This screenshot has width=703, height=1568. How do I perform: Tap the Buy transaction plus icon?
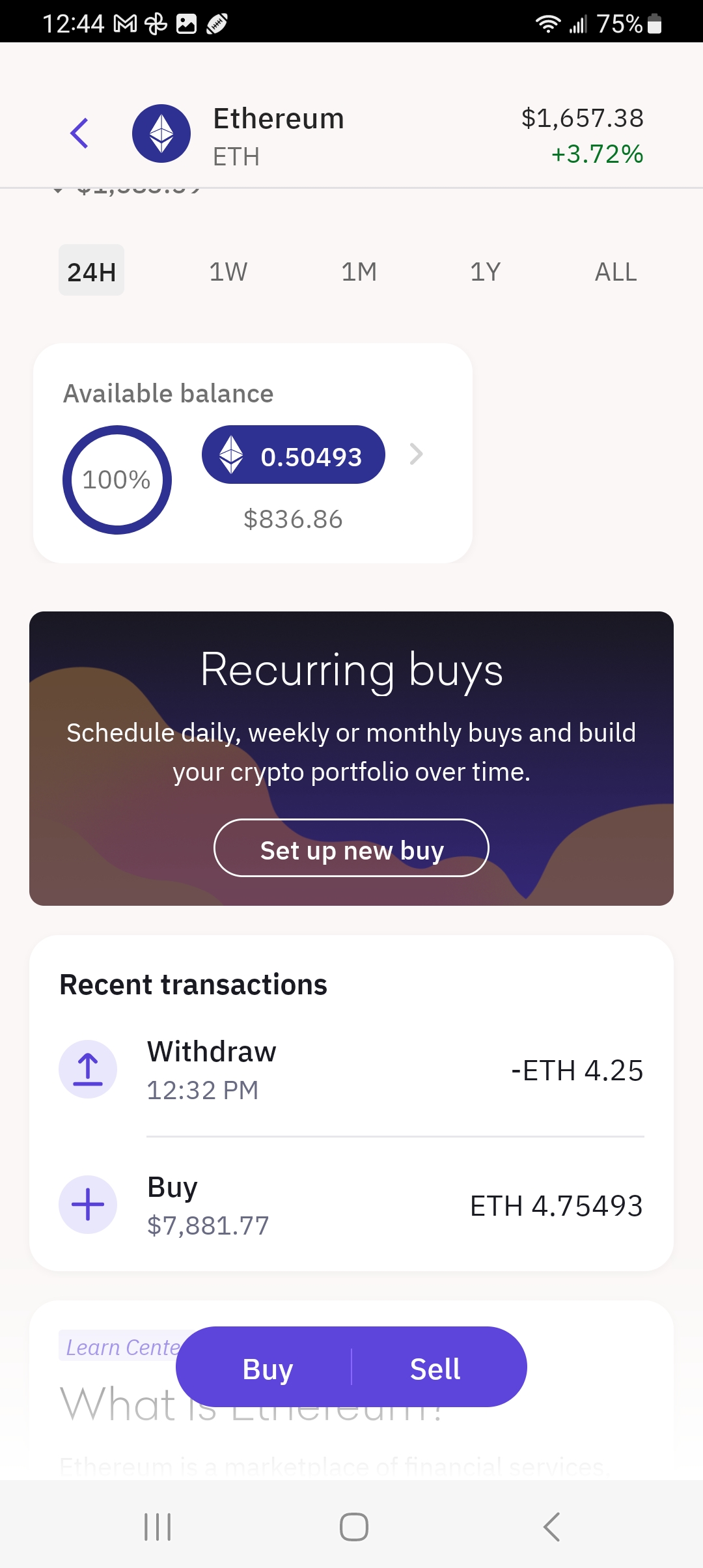tap(88, 1205)
